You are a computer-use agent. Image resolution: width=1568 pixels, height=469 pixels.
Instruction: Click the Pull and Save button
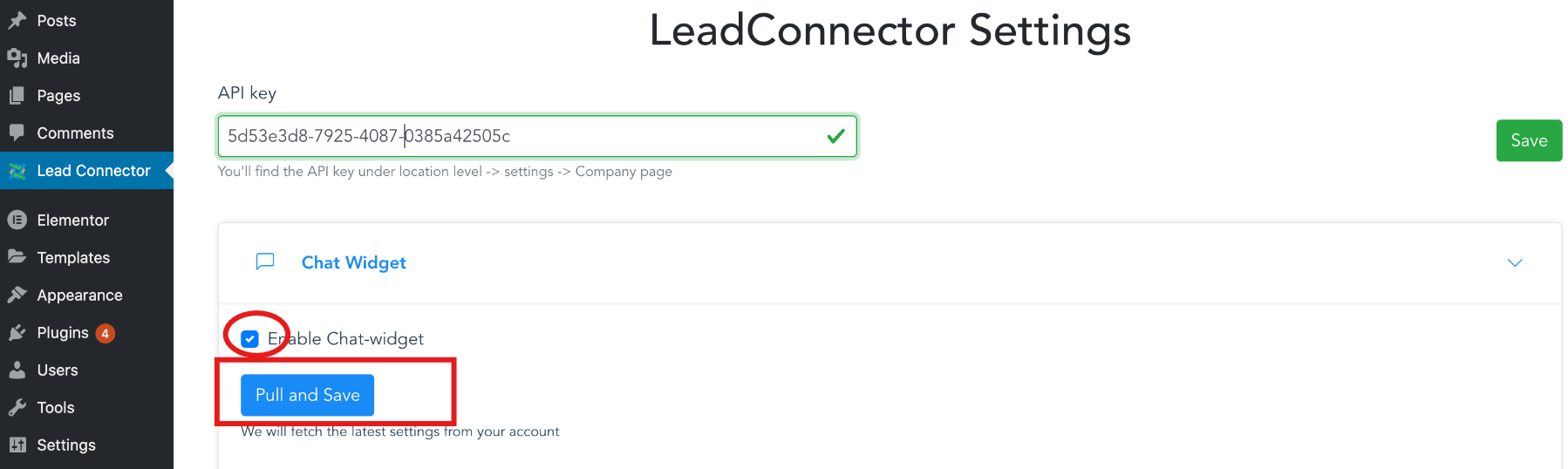click(x=307, y=395)
